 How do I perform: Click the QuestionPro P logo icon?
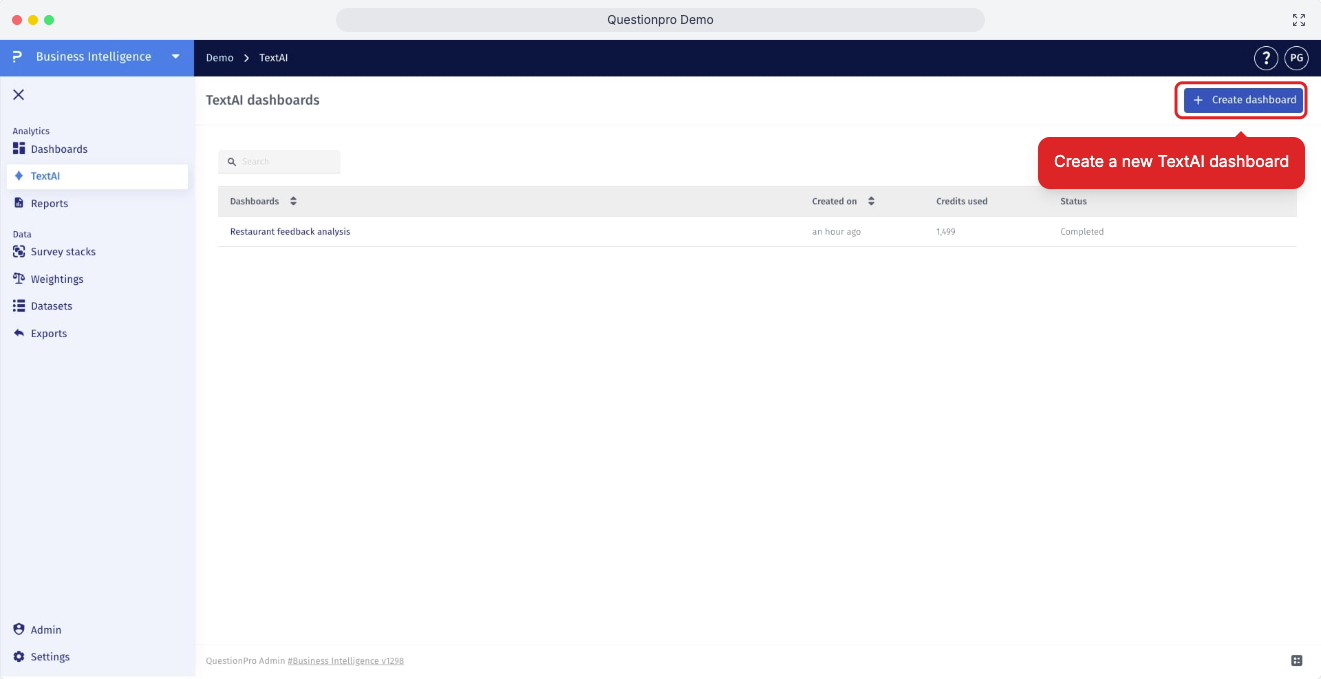(18, 57)
